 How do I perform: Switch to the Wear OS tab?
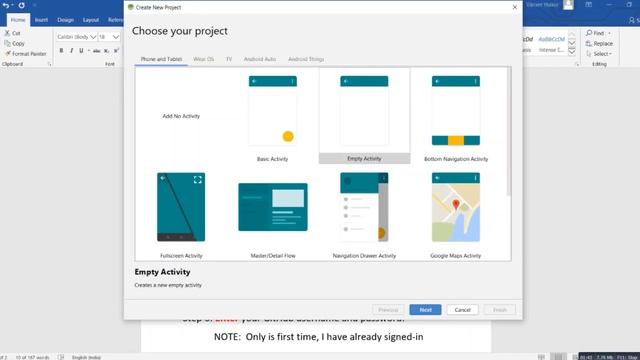coord(203,59)
